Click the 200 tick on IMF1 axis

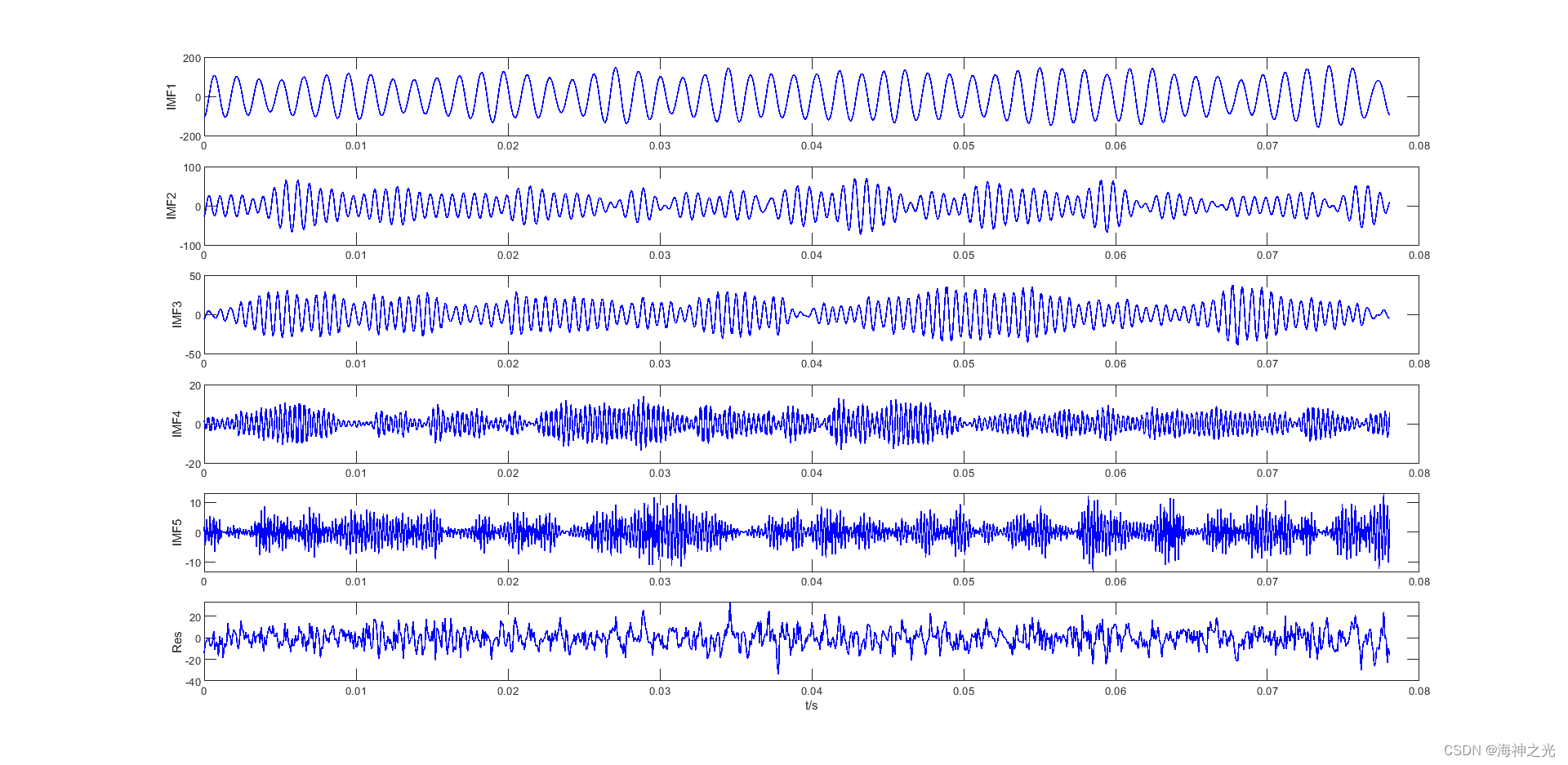tap(192, 59)
